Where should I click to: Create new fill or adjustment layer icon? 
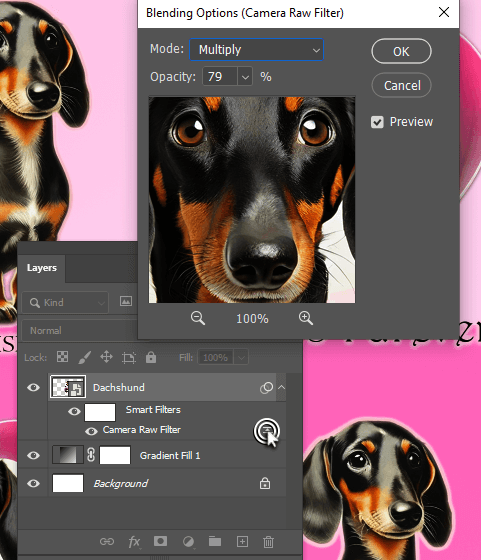[188, 542]
